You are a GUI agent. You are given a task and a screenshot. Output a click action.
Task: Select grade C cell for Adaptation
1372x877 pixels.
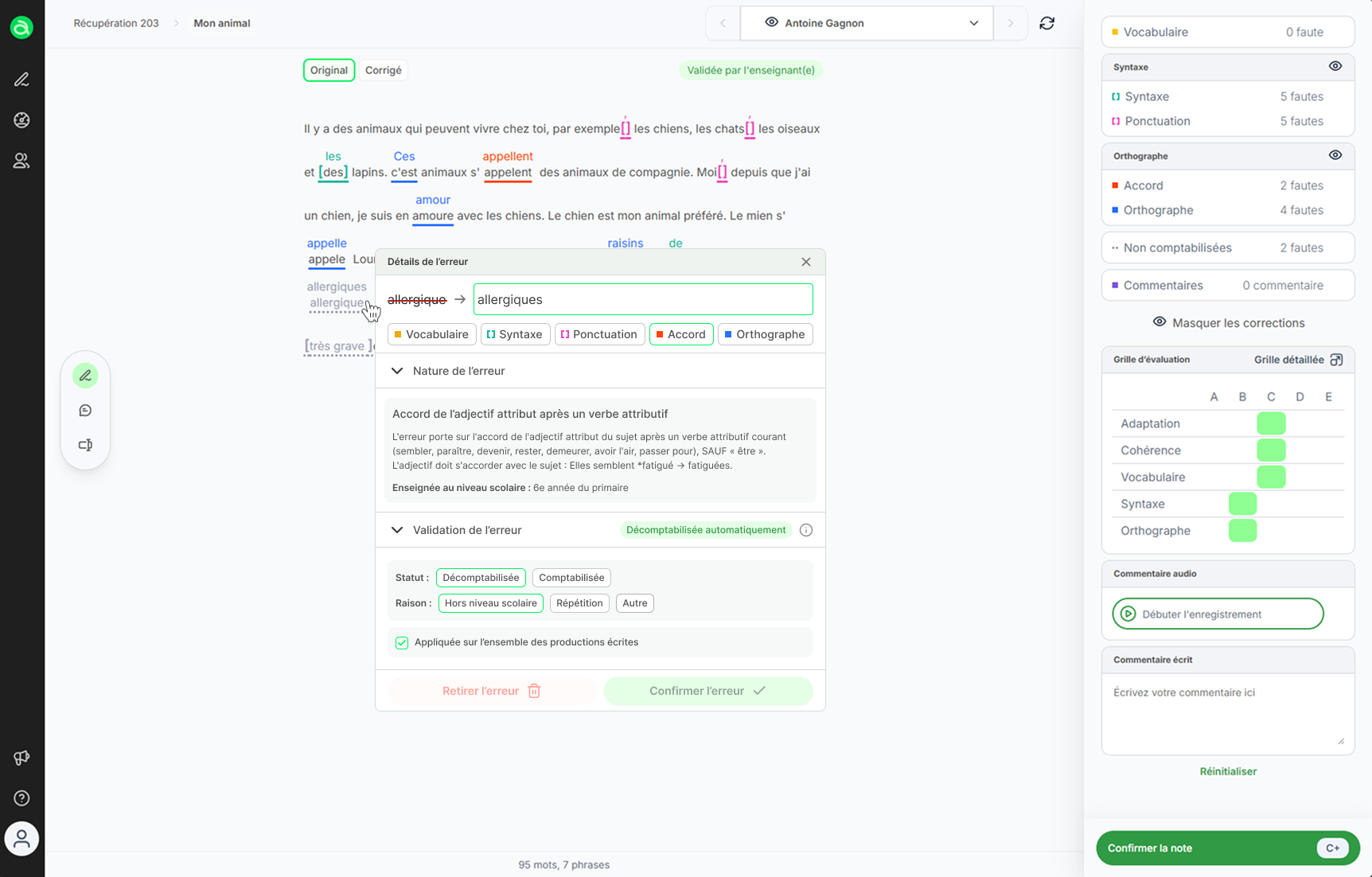tap(1271, 423)
